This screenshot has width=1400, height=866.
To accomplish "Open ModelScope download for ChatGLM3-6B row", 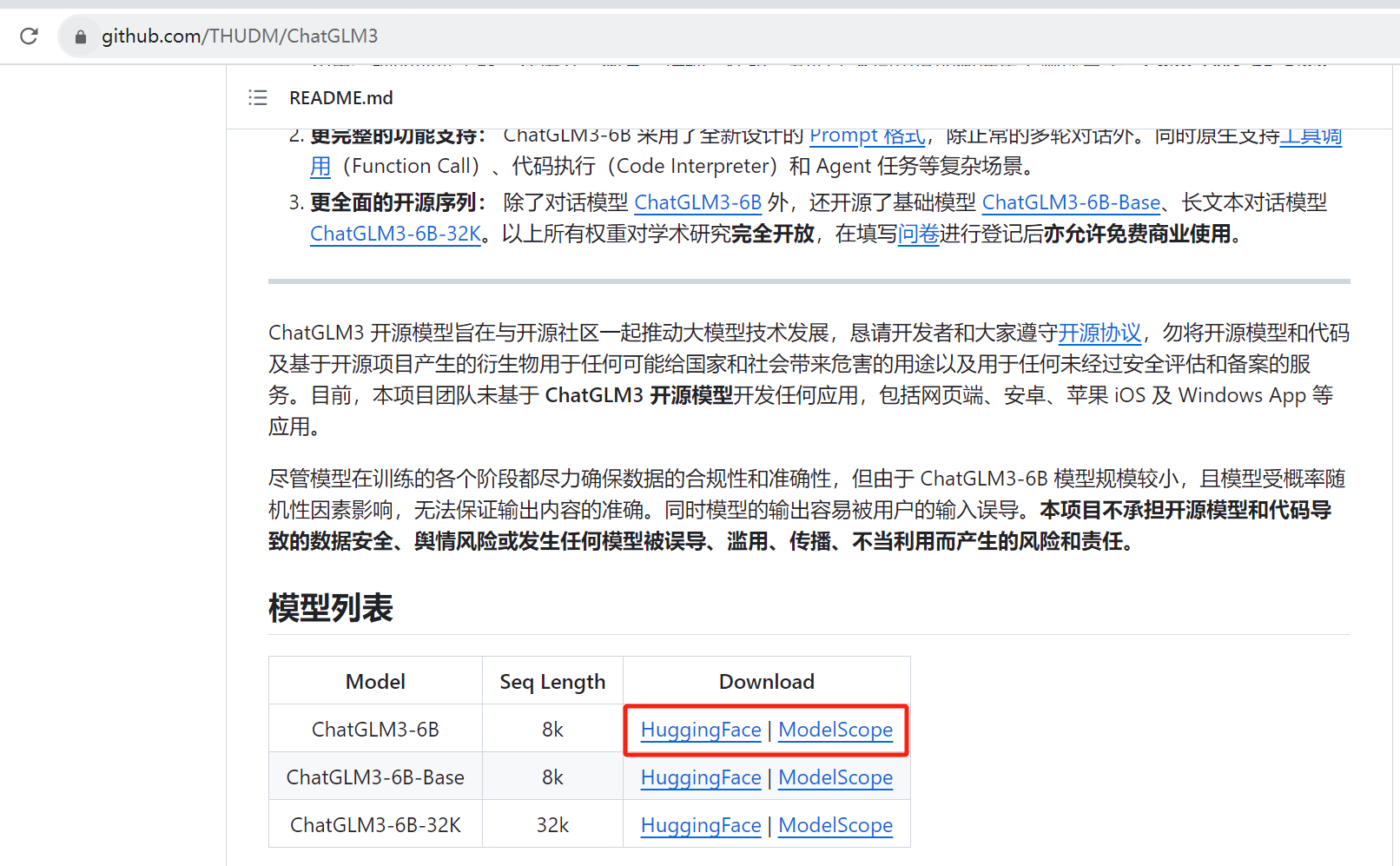I will click(835, 730).
